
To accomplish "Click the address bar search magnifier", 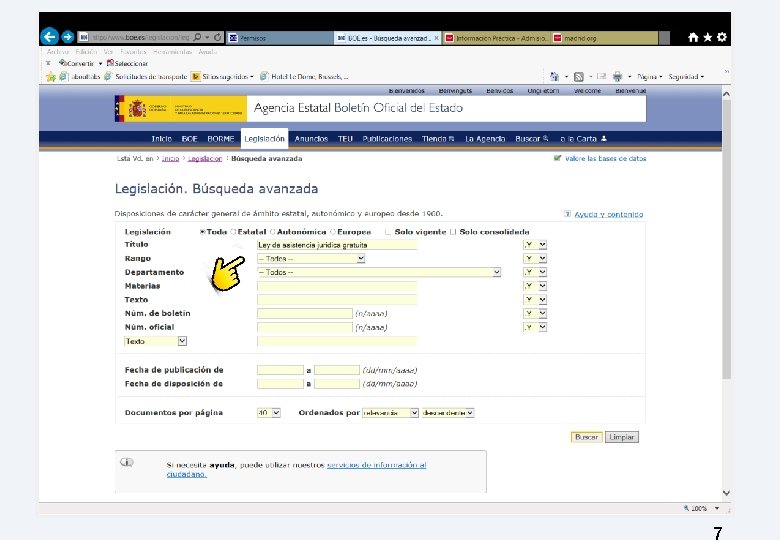I will pos(197,37).
